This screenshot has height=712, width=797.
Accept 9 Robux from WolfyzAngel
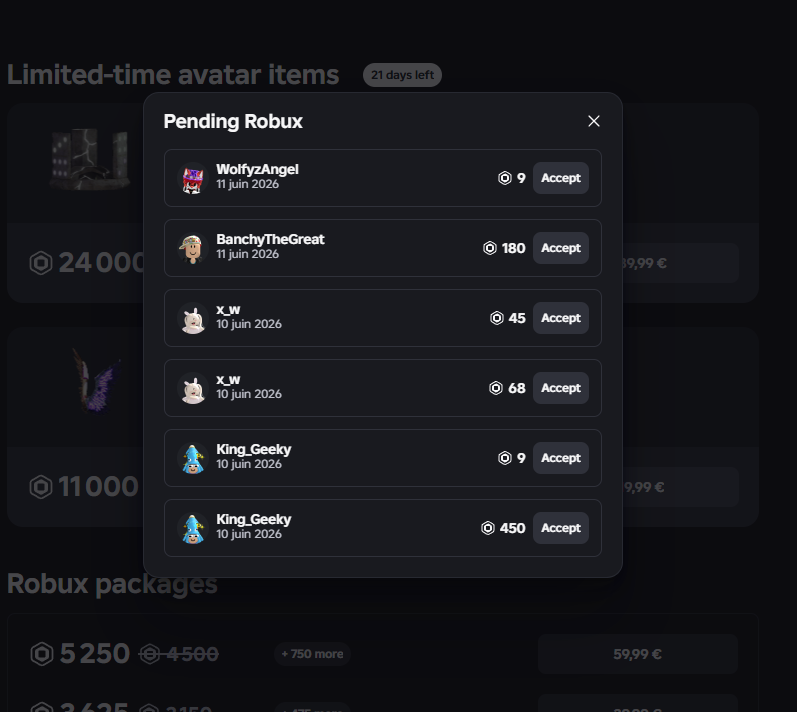(x=561, y=178)
